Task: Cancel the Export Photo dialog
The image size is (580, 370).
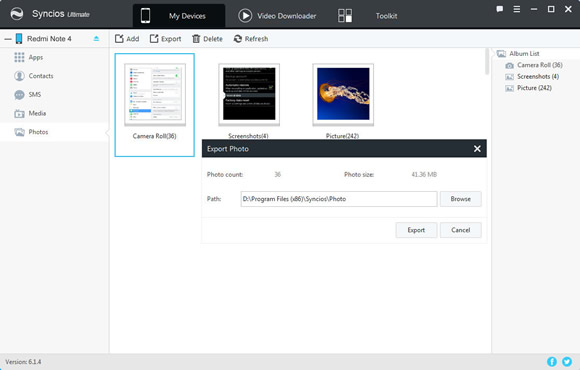Action: (461, 230)
